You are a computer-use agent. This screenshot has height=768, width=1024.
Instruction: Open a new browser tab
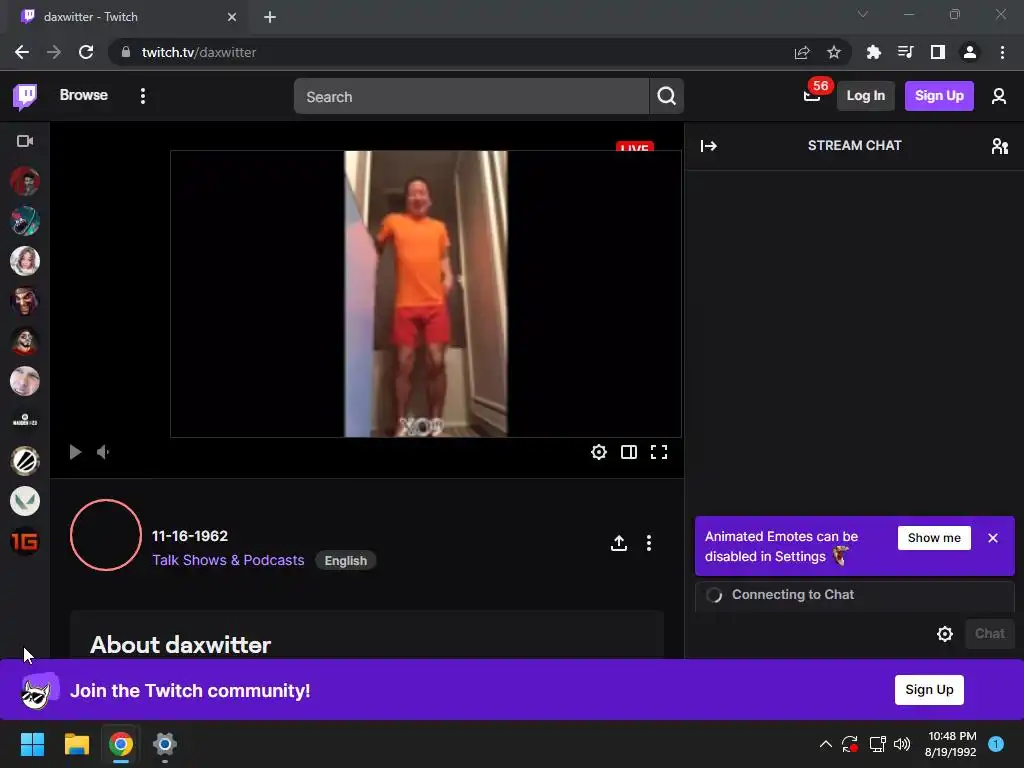pos(270,17)
